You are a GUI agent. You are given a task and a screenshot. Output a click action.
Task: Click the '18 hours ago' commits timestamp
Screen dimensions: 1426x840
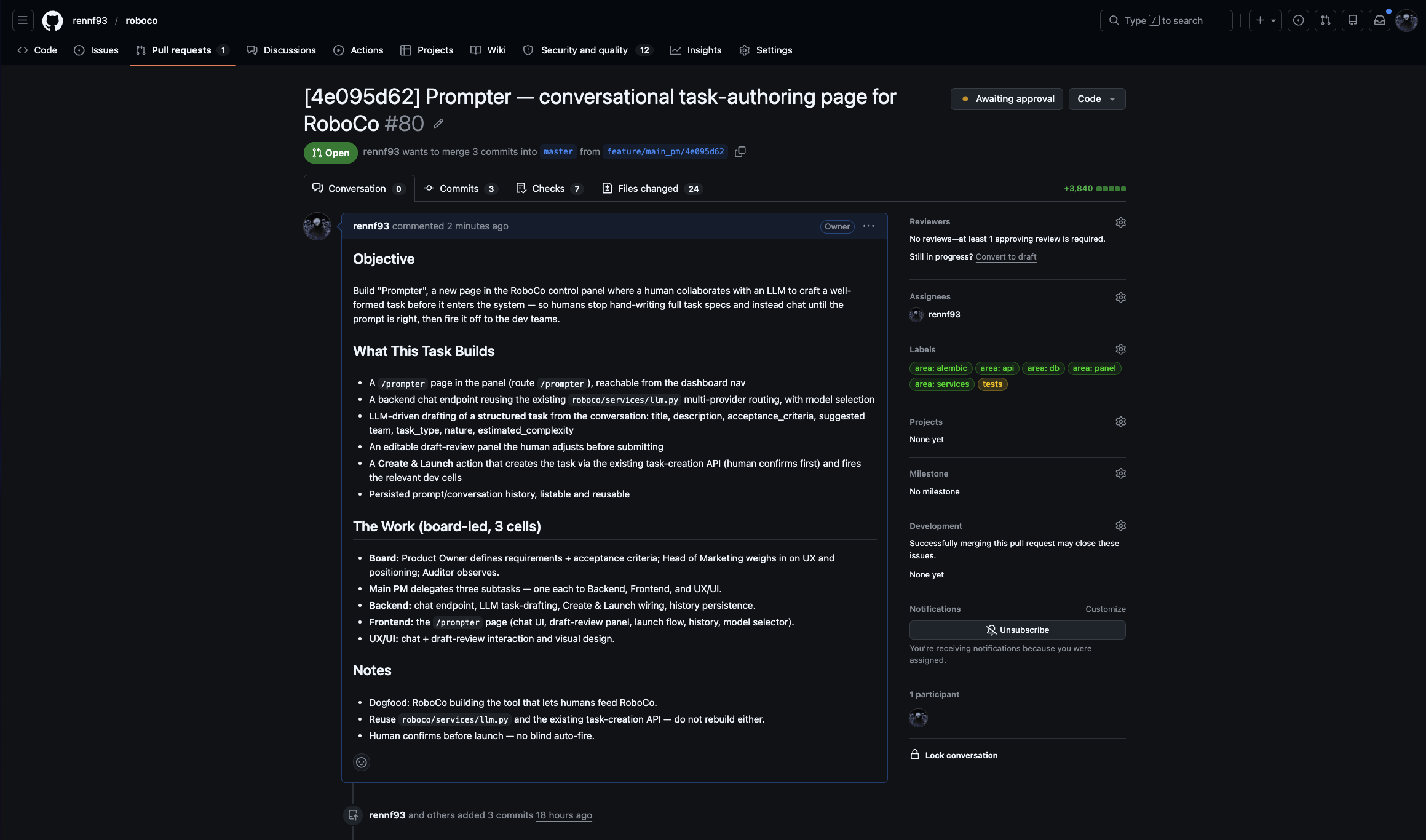564,815
